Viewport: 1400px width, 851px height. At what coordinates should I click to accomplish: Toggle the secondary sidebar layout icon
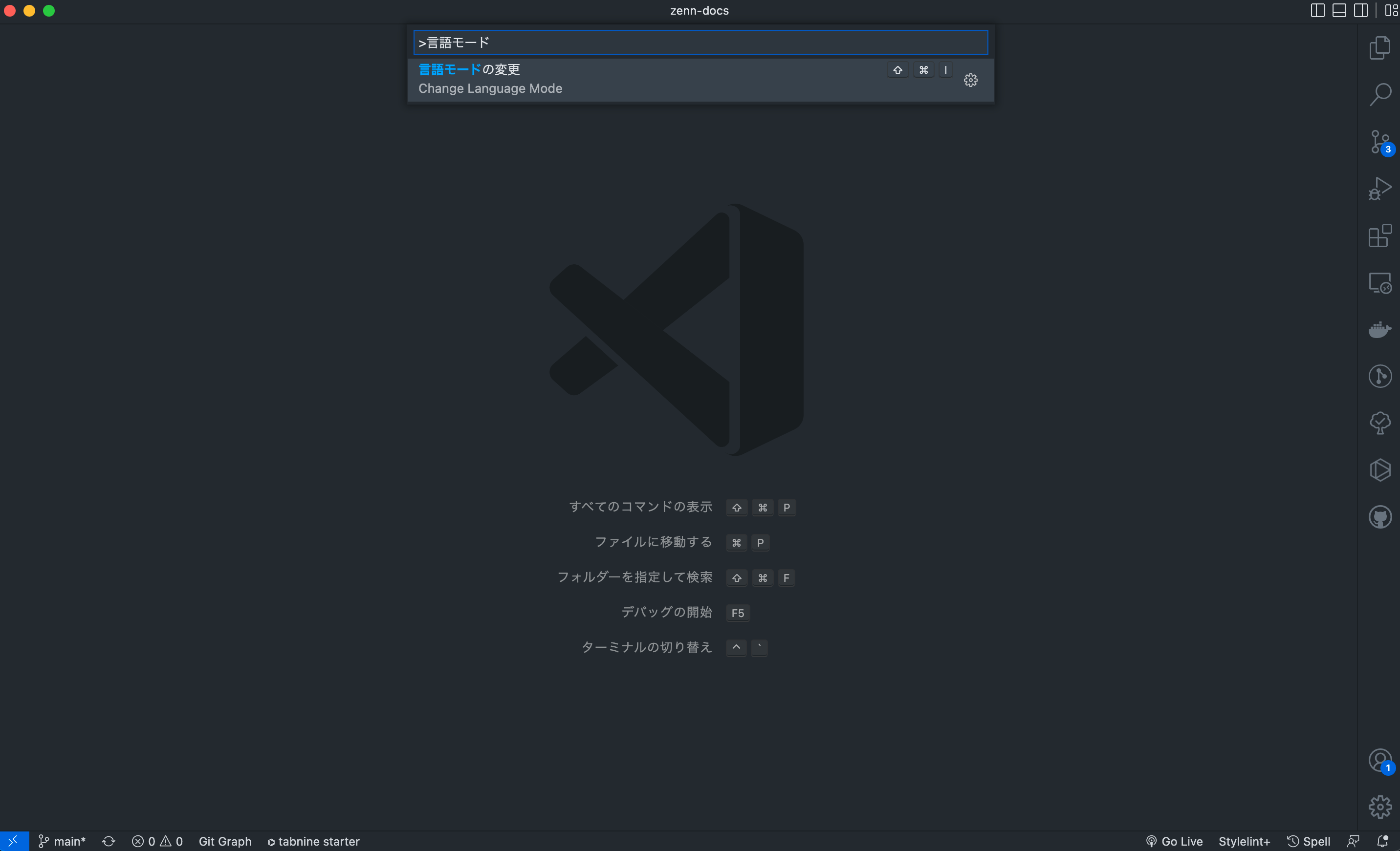[1361, 11]
